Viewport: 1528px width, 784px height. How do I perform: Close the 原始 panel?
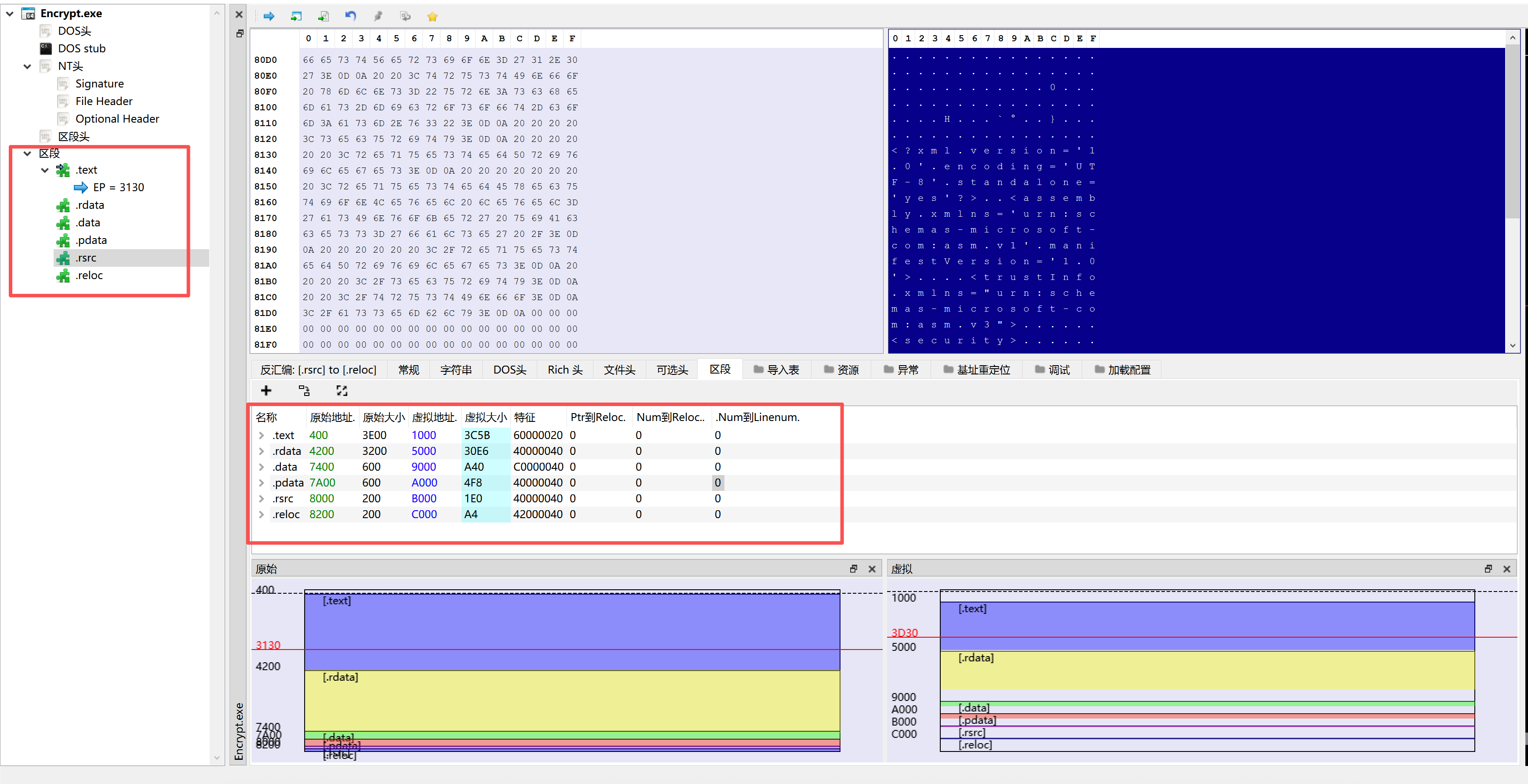(x=871, y=569)
